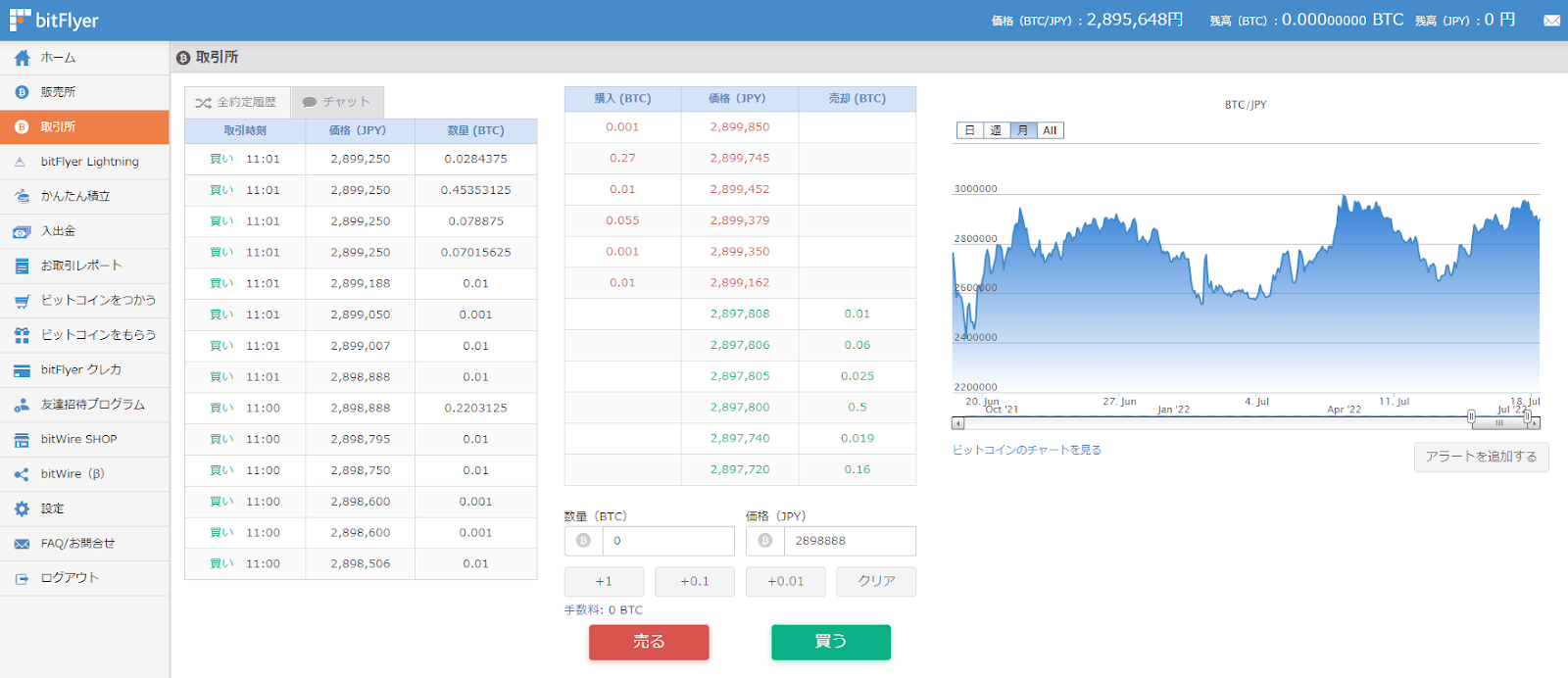Click the bitWire SHOP store icon
Viewport: 1568px width, 678px height.
click(22, 440)
